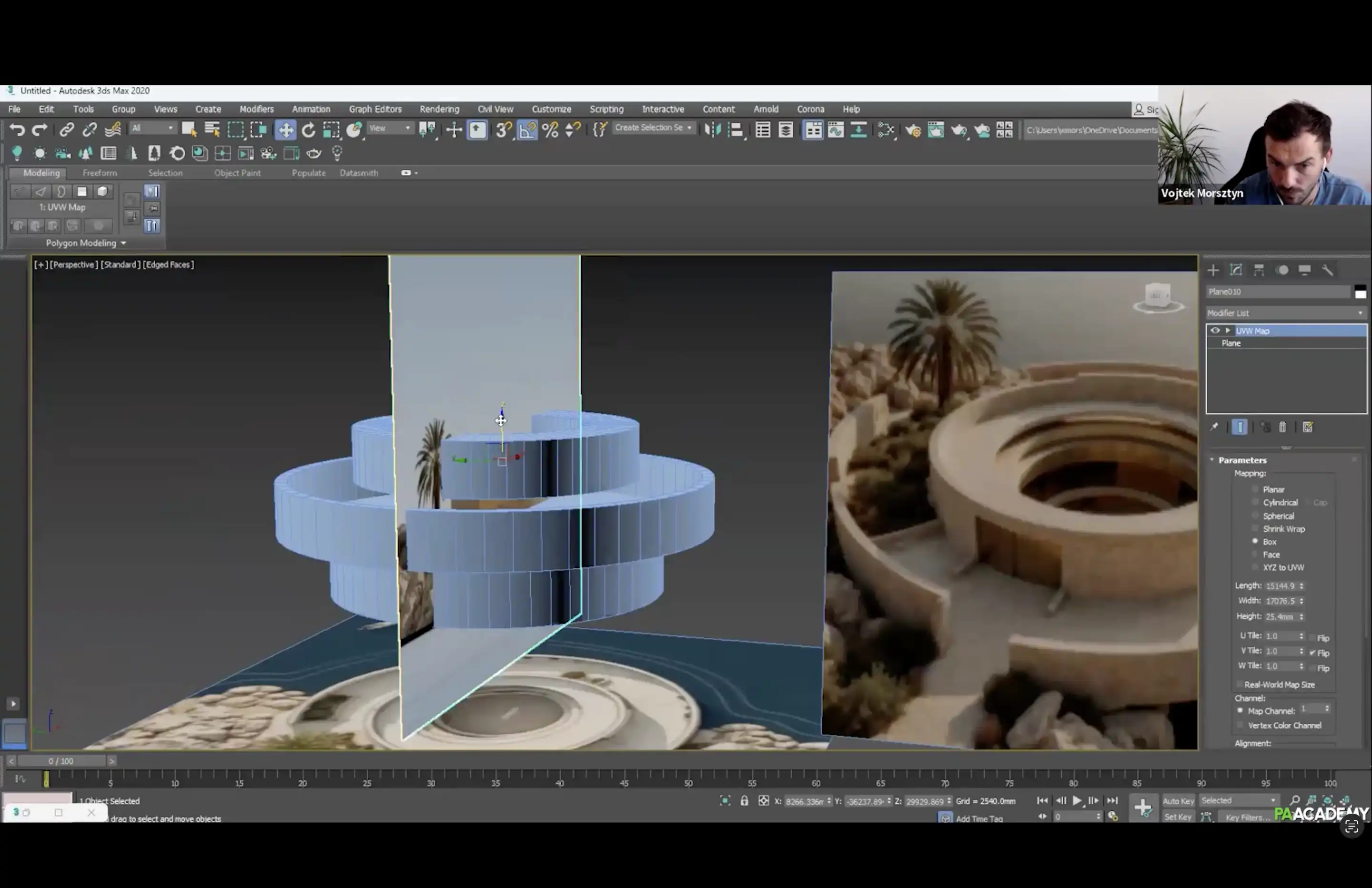Viewport: 1372px width, 888px height.
Task: Click the Auto Key button
Action: pyautogui.click(x=1178, y=800)
